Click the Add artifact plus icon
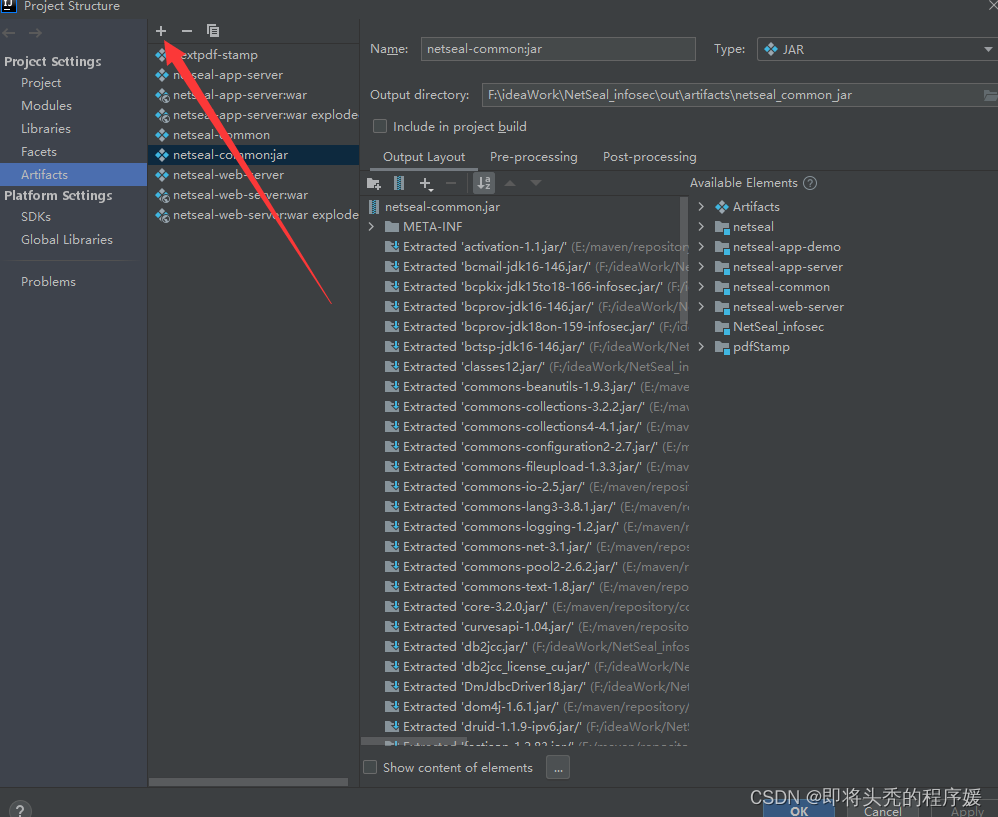The image size is (998, 817). pyautogui.click(x=161, y=31)
